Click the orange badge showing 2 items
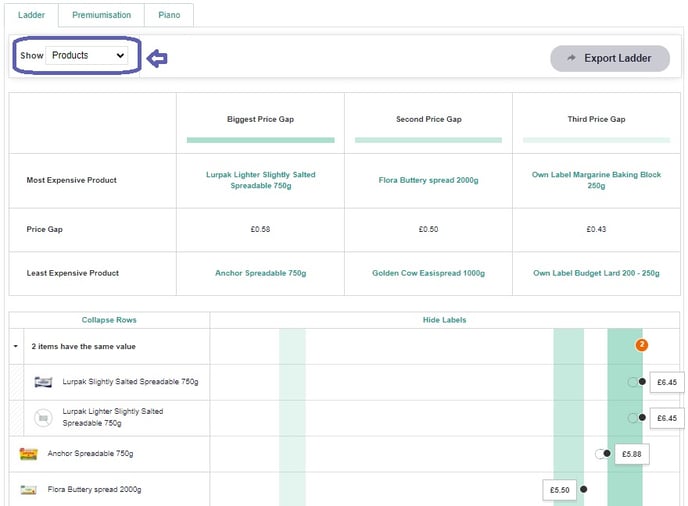The height and width of the screenshot is (506, 688). (x=642, y=345)
